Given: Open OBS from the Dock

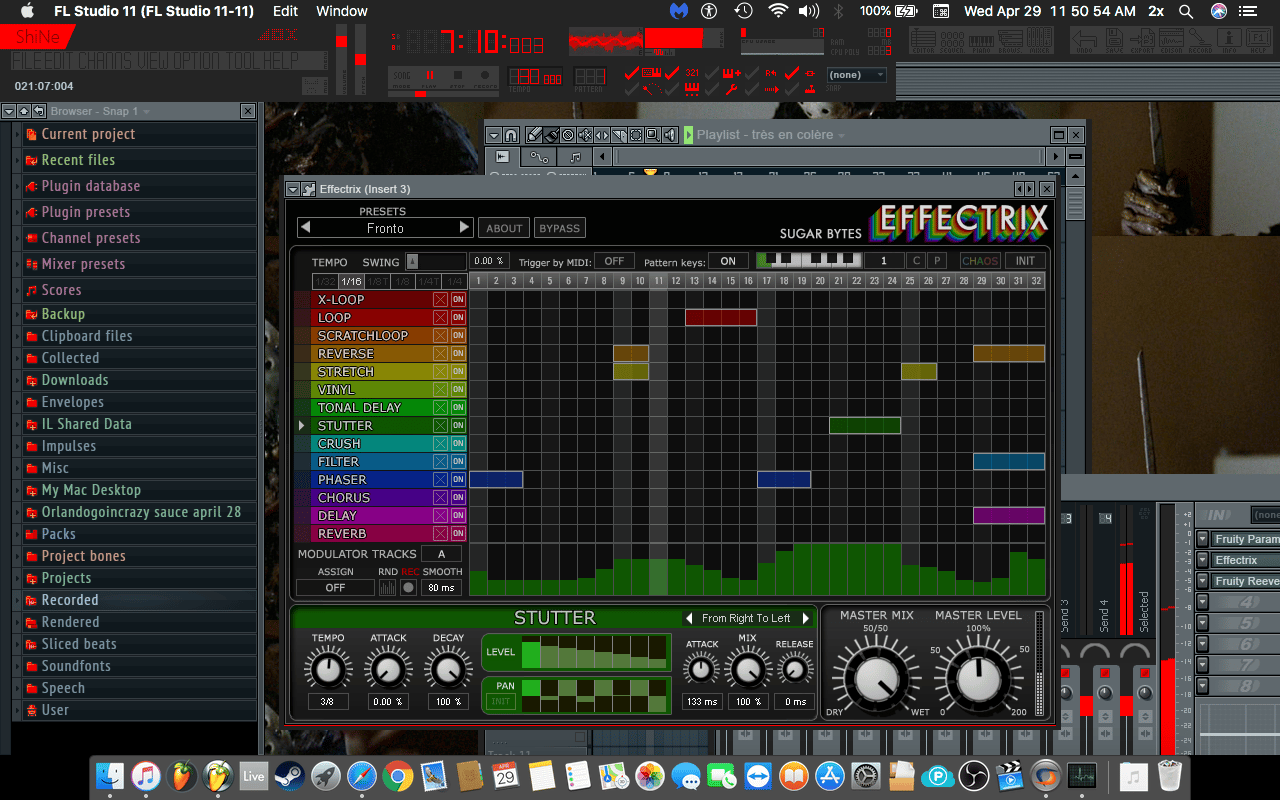Looking at the screenshot, I should (973, 775).
